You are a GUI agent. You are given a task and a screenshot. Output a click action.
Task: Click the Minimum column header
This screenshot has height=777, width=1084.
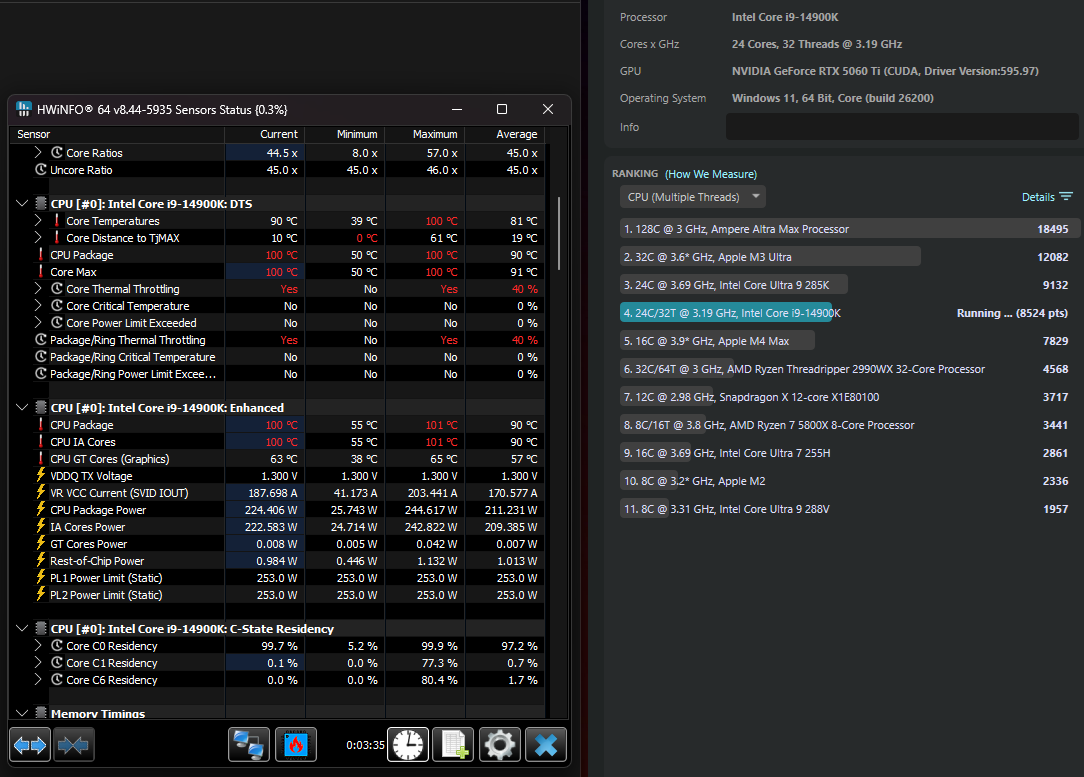[345, 134]
